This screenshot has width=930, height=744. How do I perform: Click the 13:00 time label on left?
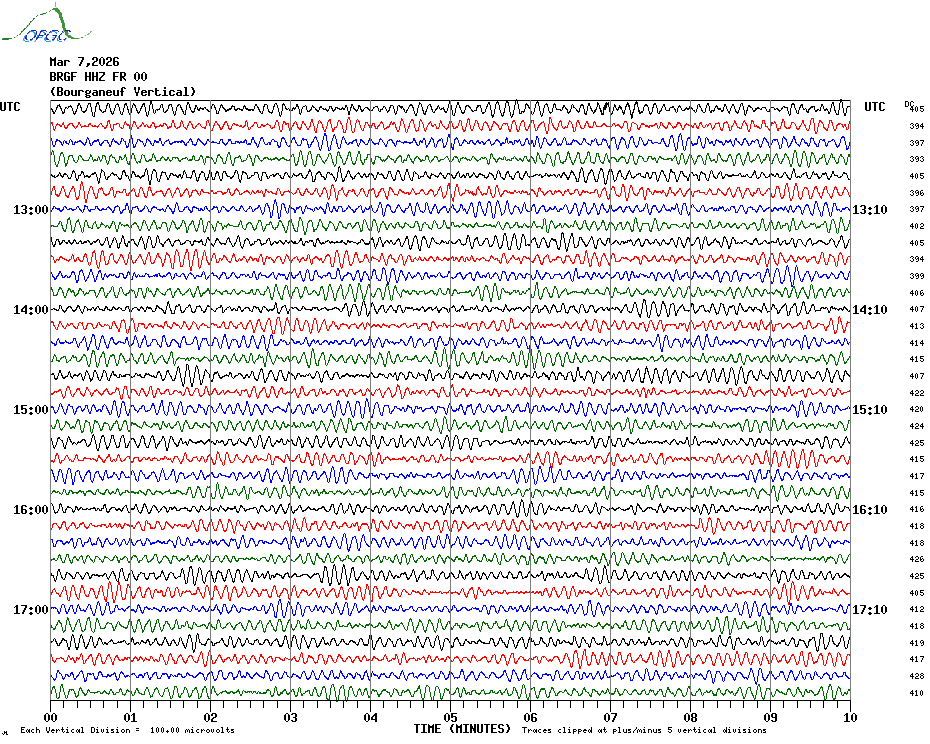click(31, 210)
